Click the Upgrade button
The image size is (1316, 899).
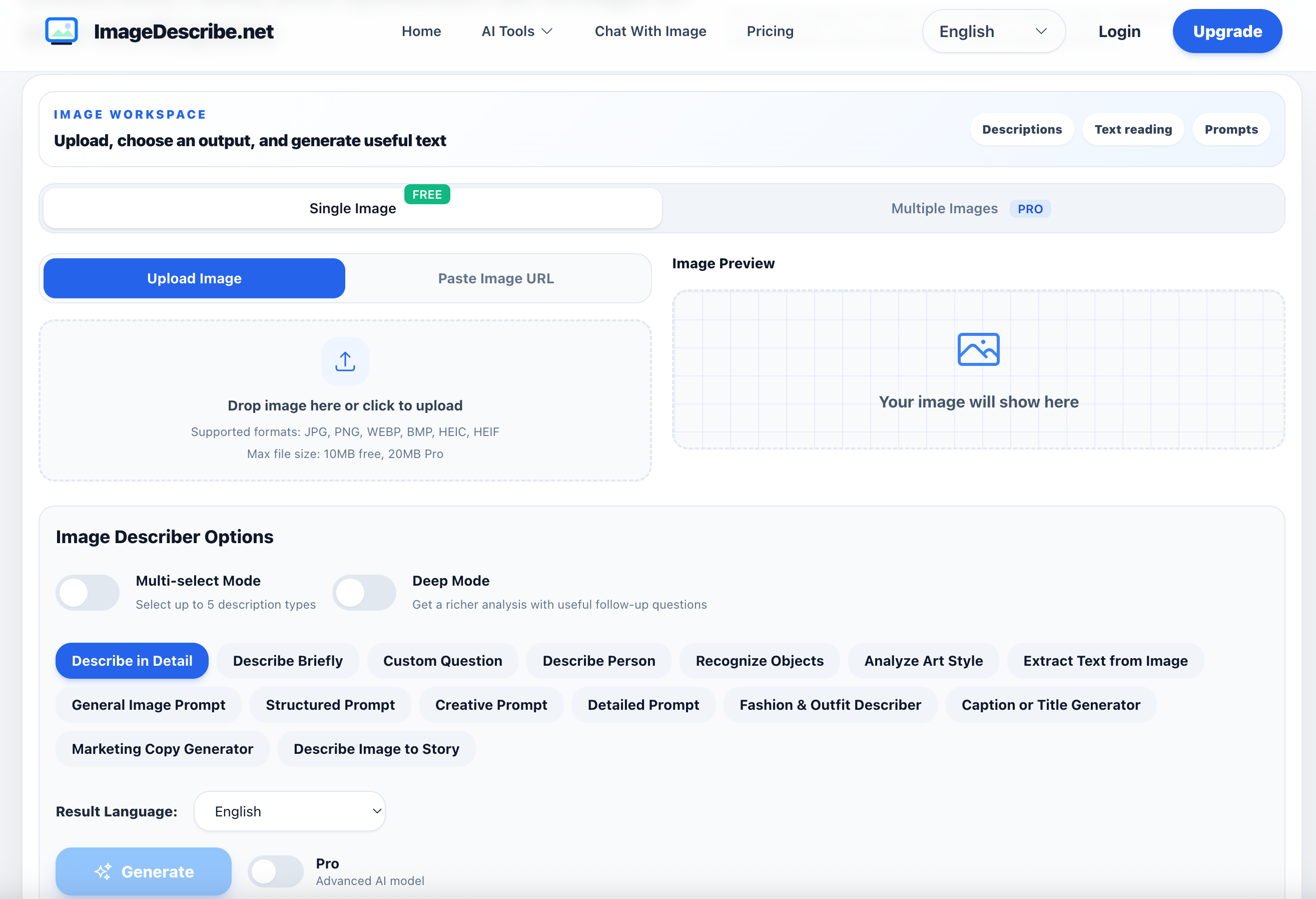[x=1227, y=31]
